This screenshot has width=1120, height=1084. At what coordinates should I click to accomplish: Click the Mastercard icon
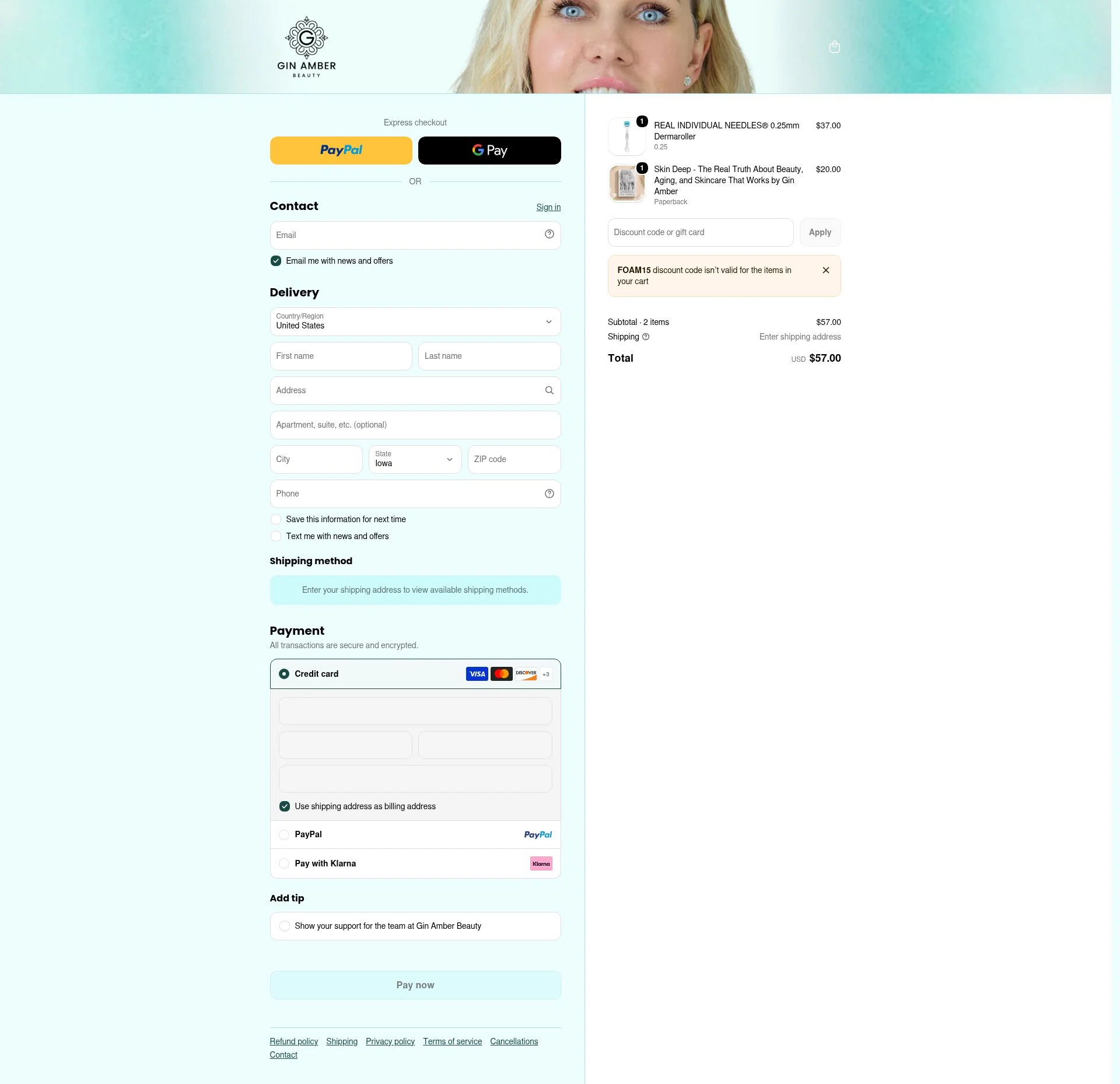[502, 674]
